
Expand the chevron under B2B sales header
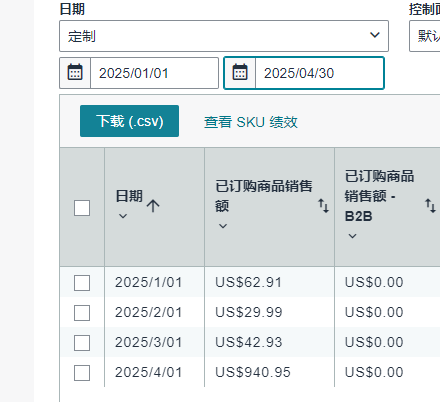pyautogui.click(x=352, y=236)
